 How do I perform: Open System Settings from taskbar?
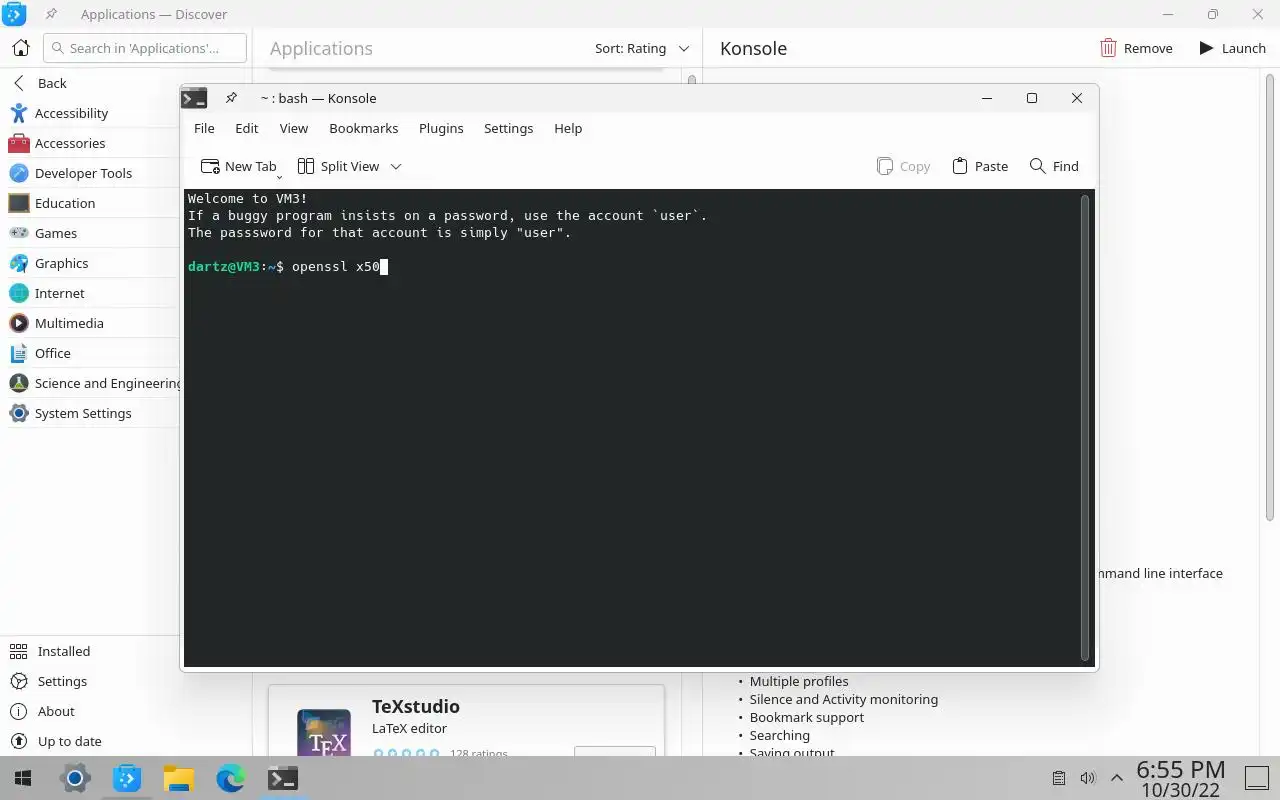pos(75,778)
